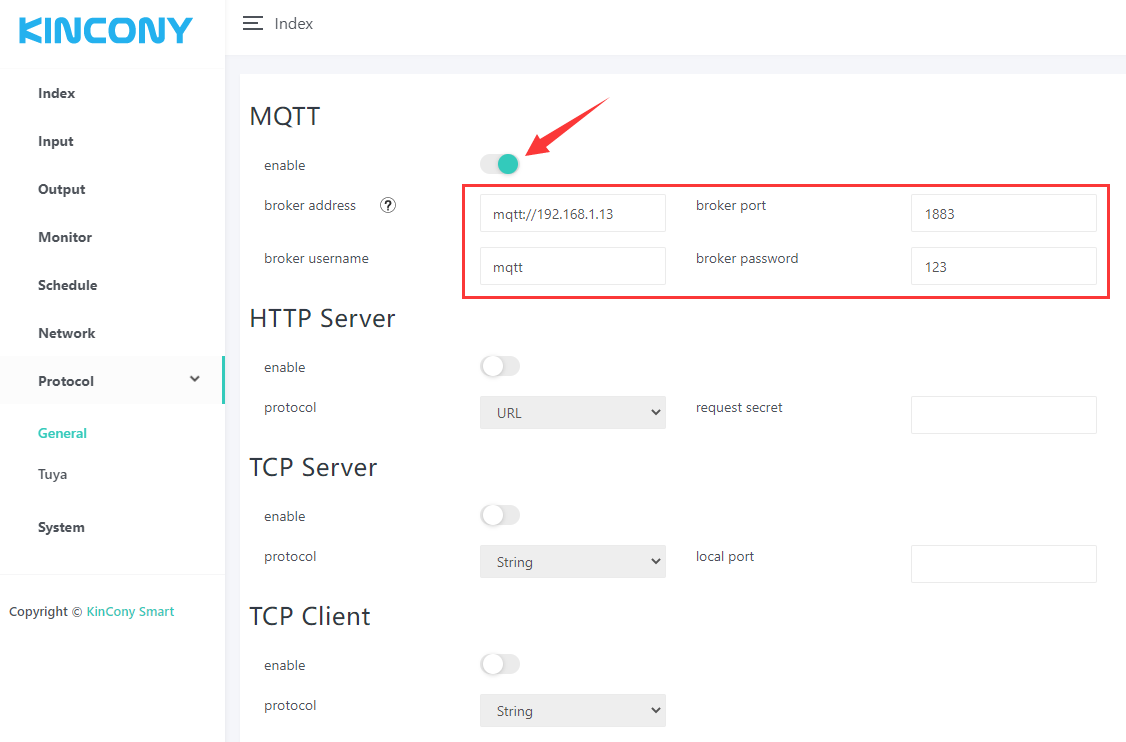Open the System menu item
Screen dimensions: 1126x742
pyautogui.click(x=61, y=527)
